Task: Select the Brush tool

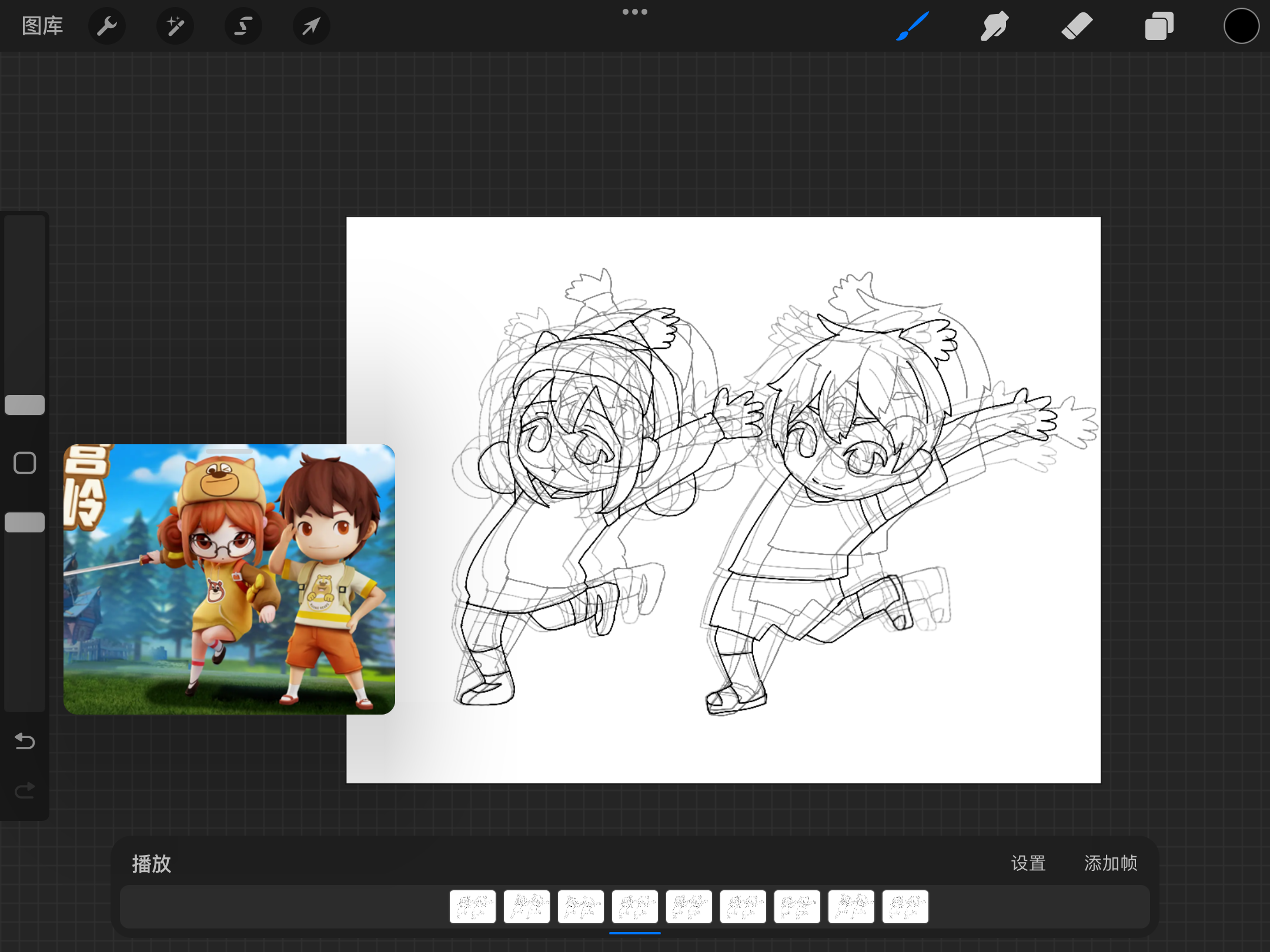Action: coord(913,26)
